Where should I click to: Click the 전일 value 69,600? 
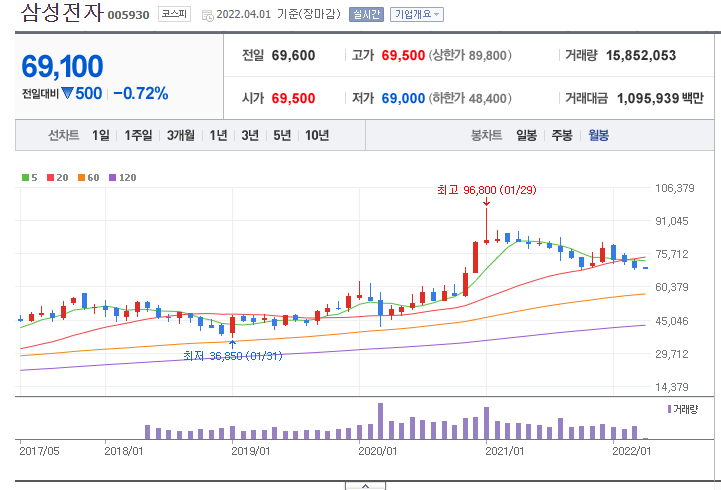293,56
